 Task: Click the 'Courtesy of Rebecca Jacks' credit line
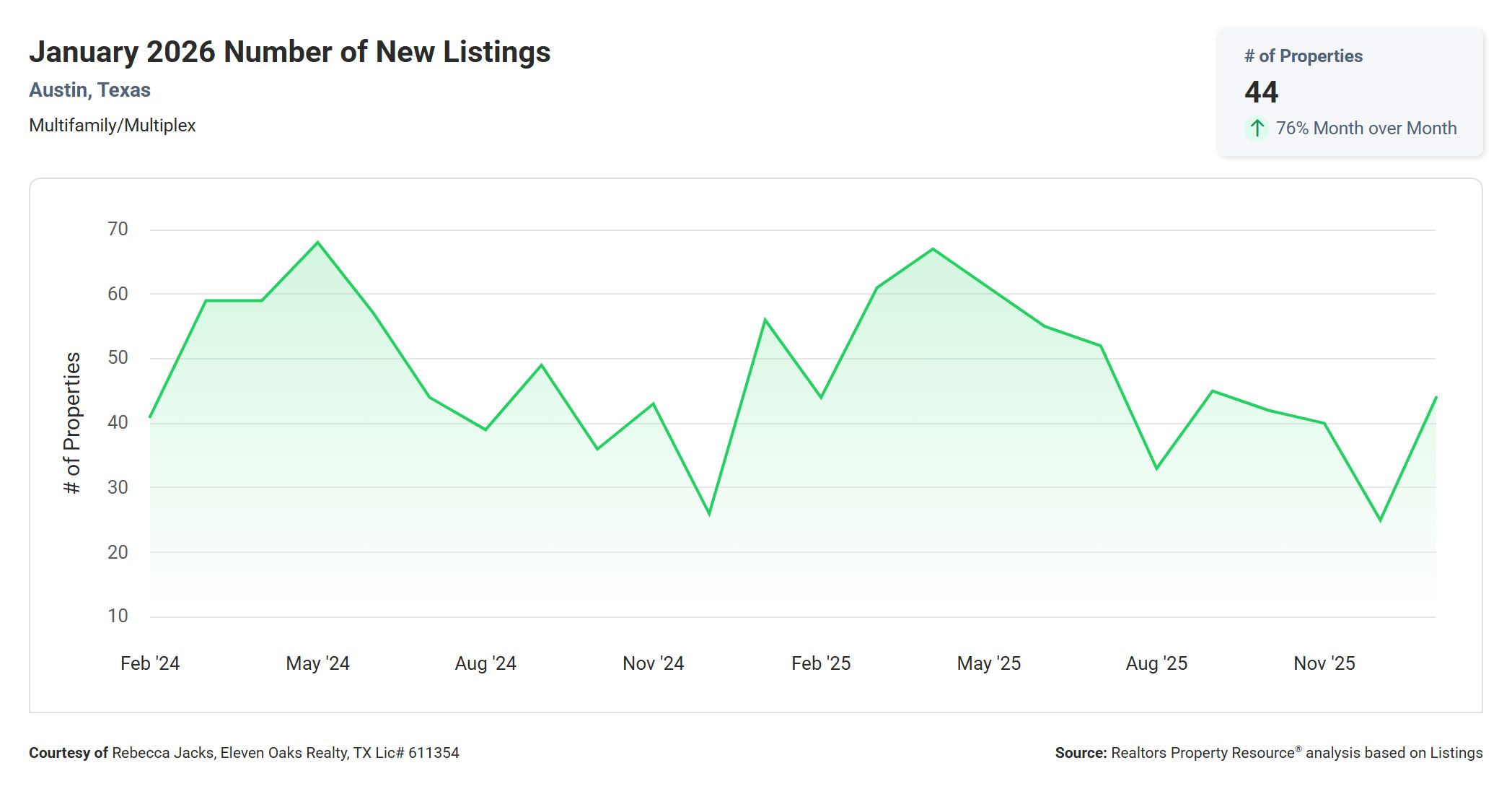click(244, 753)
